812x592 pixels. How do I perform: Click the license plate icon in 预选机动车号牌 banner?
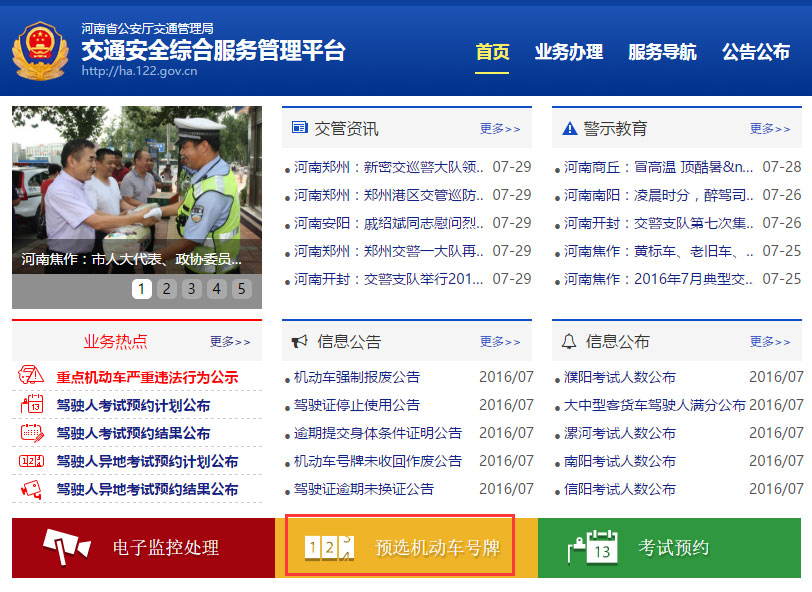tap(330, 548)
